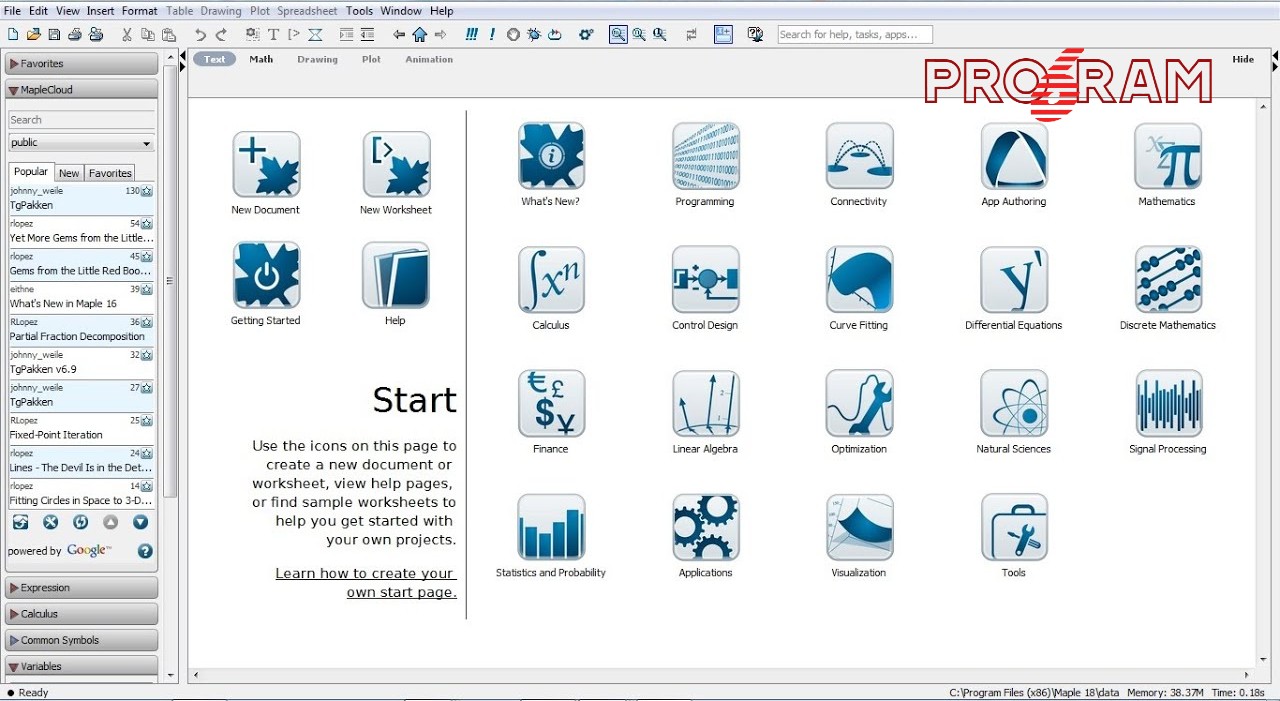This screenshot has height=701, width=1280.
Task: Switch to the Popular MapleCloud tab
Action: tap(31, 172)
